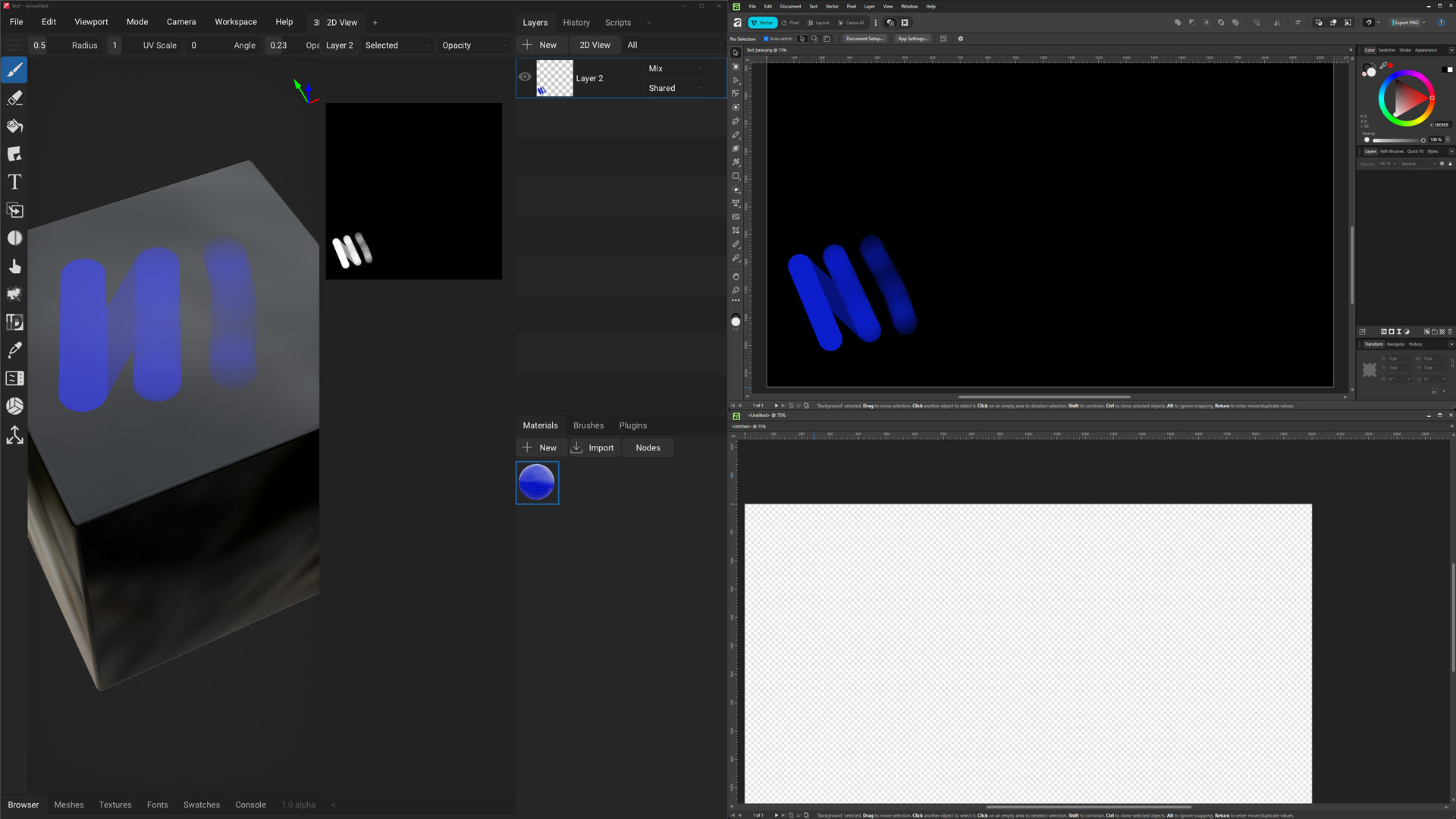Screen dimensions: 1456x819
Task: Expand the Export PNG dropdown arrow
Action: pos(1424,23)
